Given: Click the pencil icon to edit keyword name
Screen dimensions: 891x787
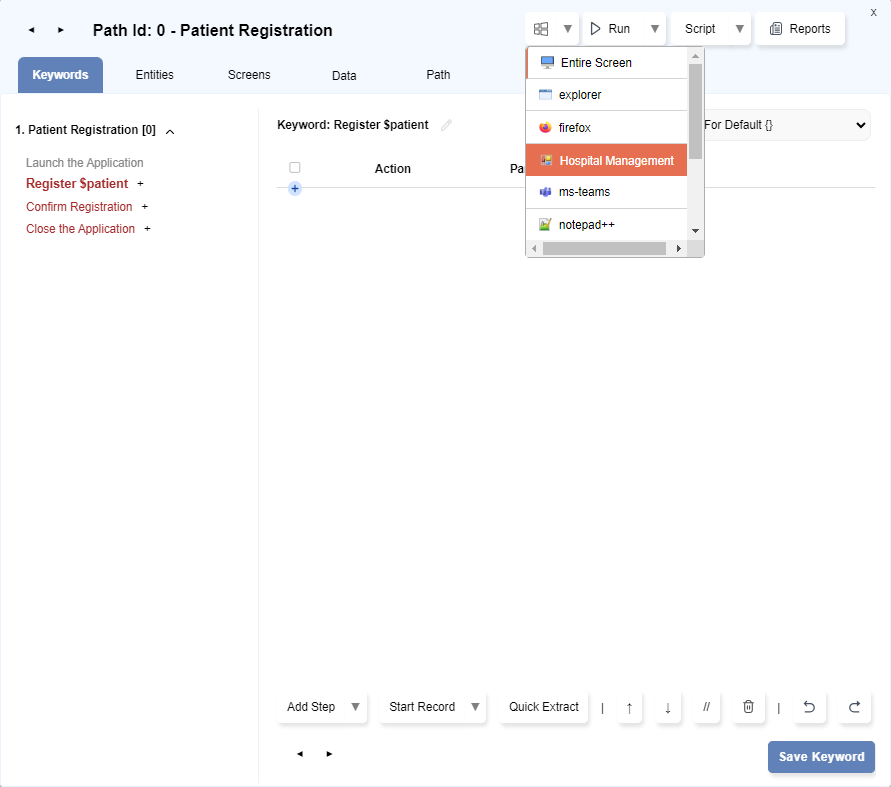Looking at the screenshot, I should (446, 125).
